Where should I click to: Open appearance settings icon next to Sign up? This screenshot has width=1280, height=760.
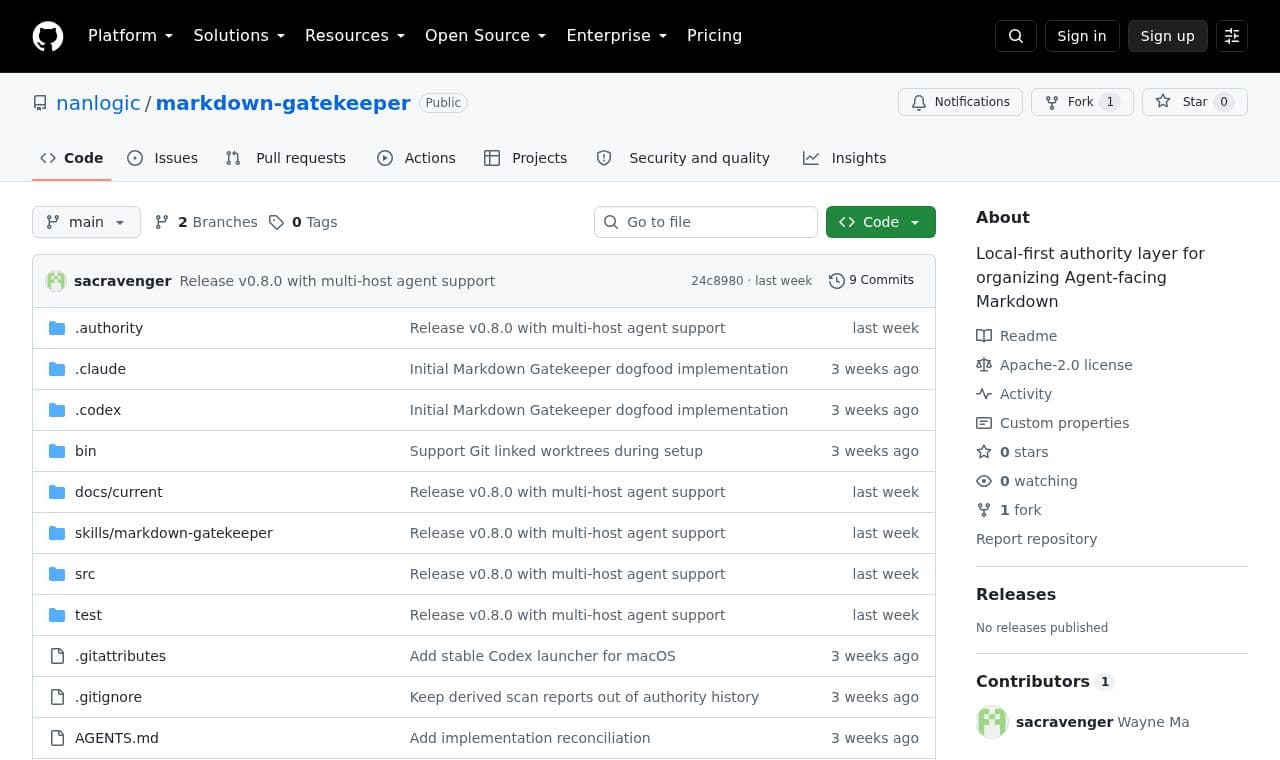click(1232, 36)
